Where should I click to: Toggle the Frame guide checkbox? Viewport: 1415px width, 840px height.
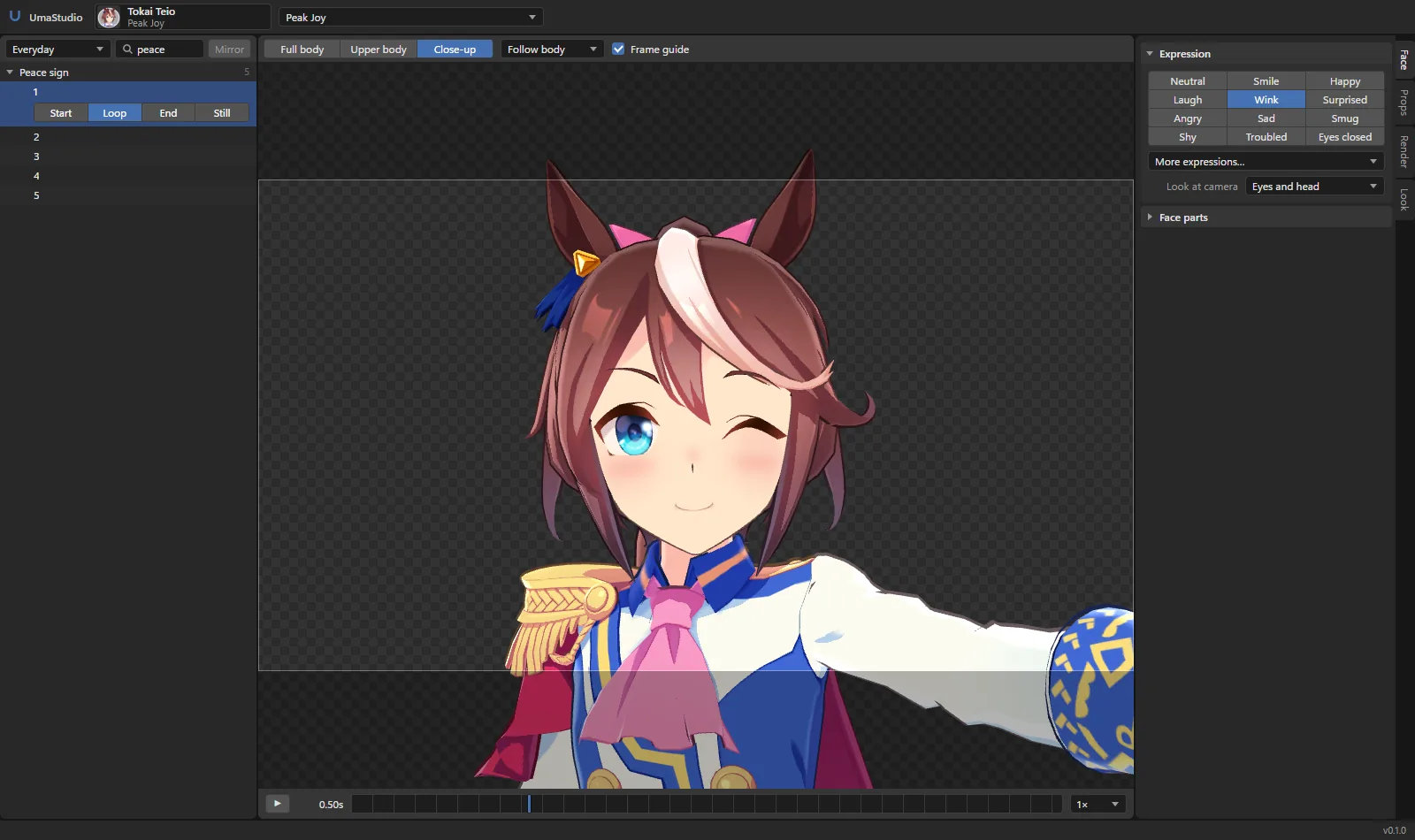coord(618,50)
